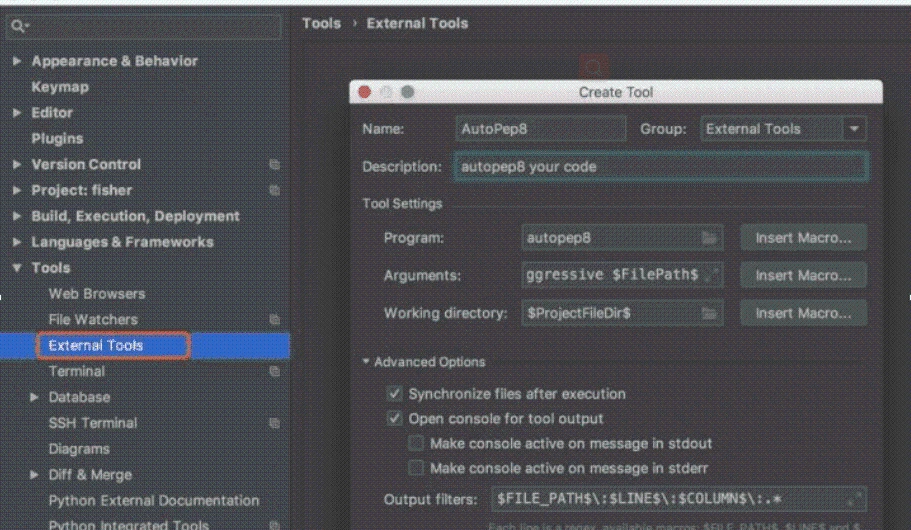Screen dimensions: 911x530
Task: Open the Plugins settings page
Action: pos(57,139)
